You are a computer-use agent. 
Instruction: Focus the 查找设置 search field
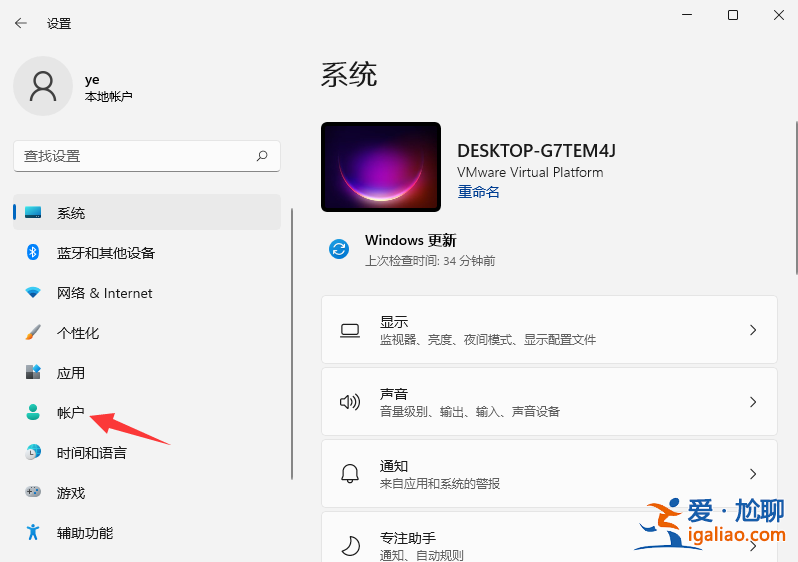coord(147,156)
